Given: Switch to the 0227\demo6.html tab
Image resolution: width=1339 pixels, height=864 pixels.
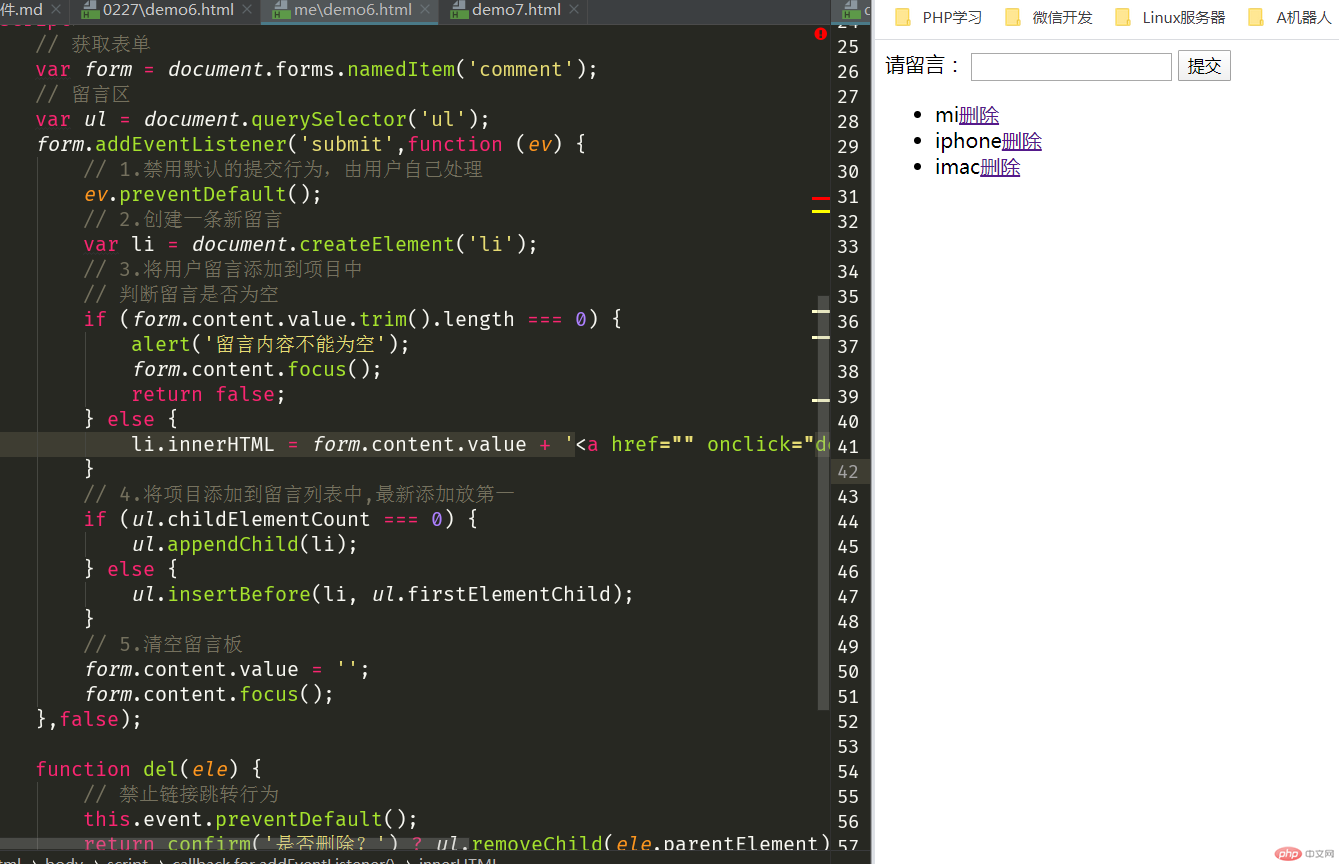Looking at the screenshot, I should point(168,11).
